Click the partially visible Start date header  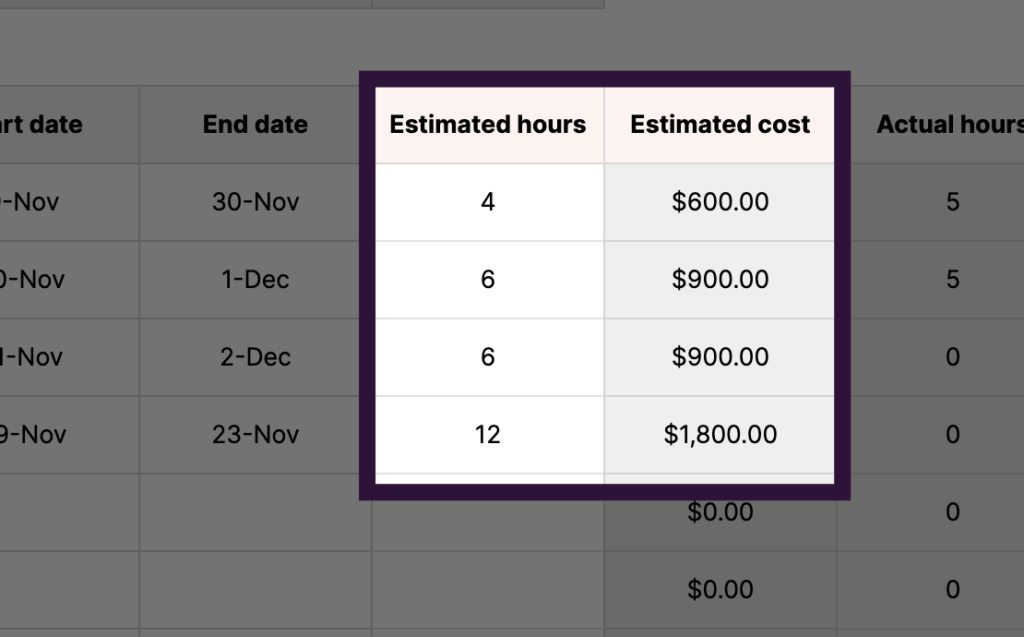click(x=45, y=125)
